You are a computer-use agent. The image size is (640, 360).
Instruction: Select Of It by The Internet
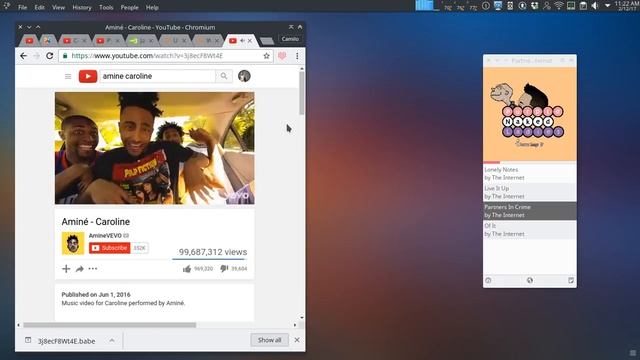click(530, 230)
